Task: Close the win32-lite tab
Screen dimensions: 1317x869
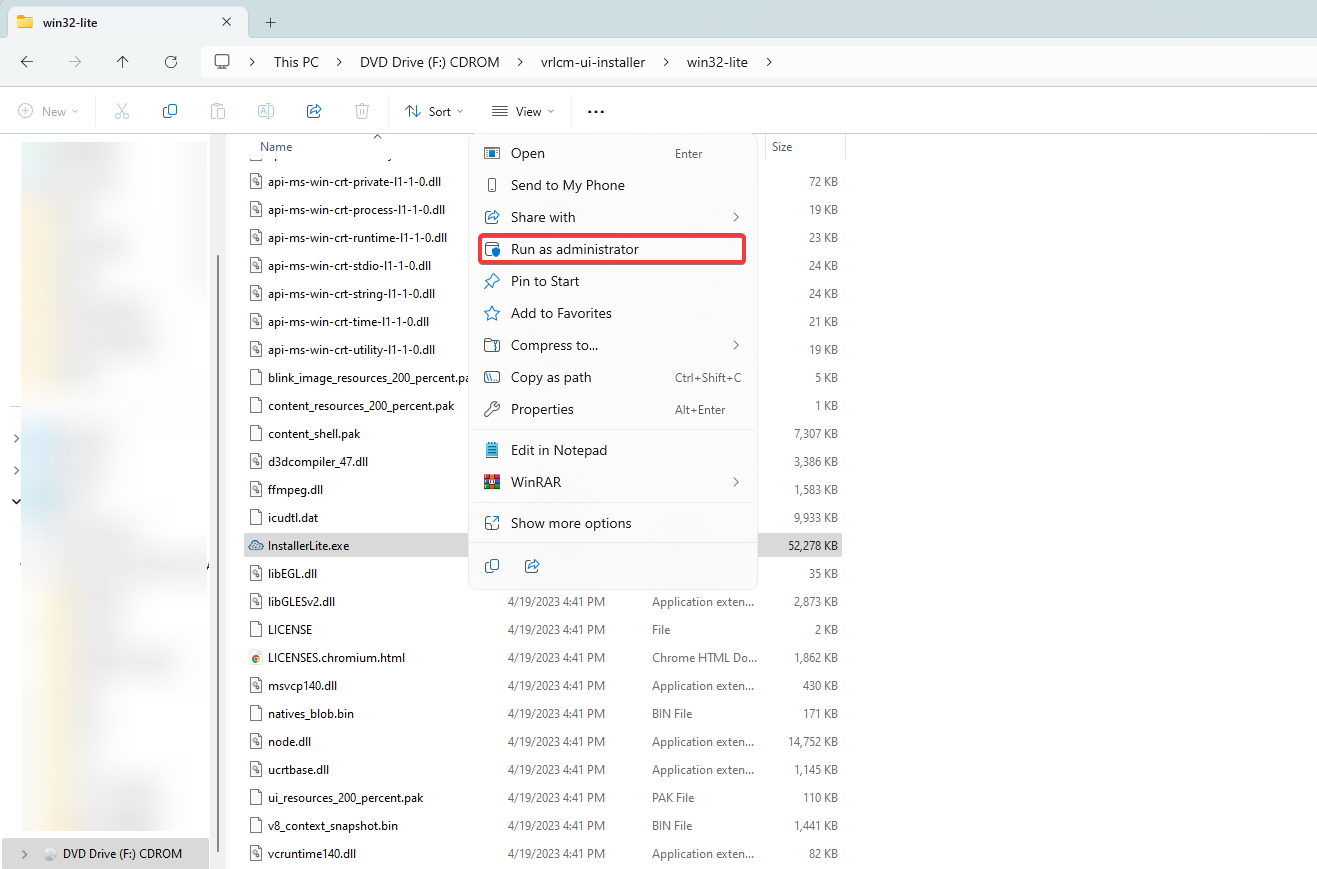Action: click(x=227, y=22)
